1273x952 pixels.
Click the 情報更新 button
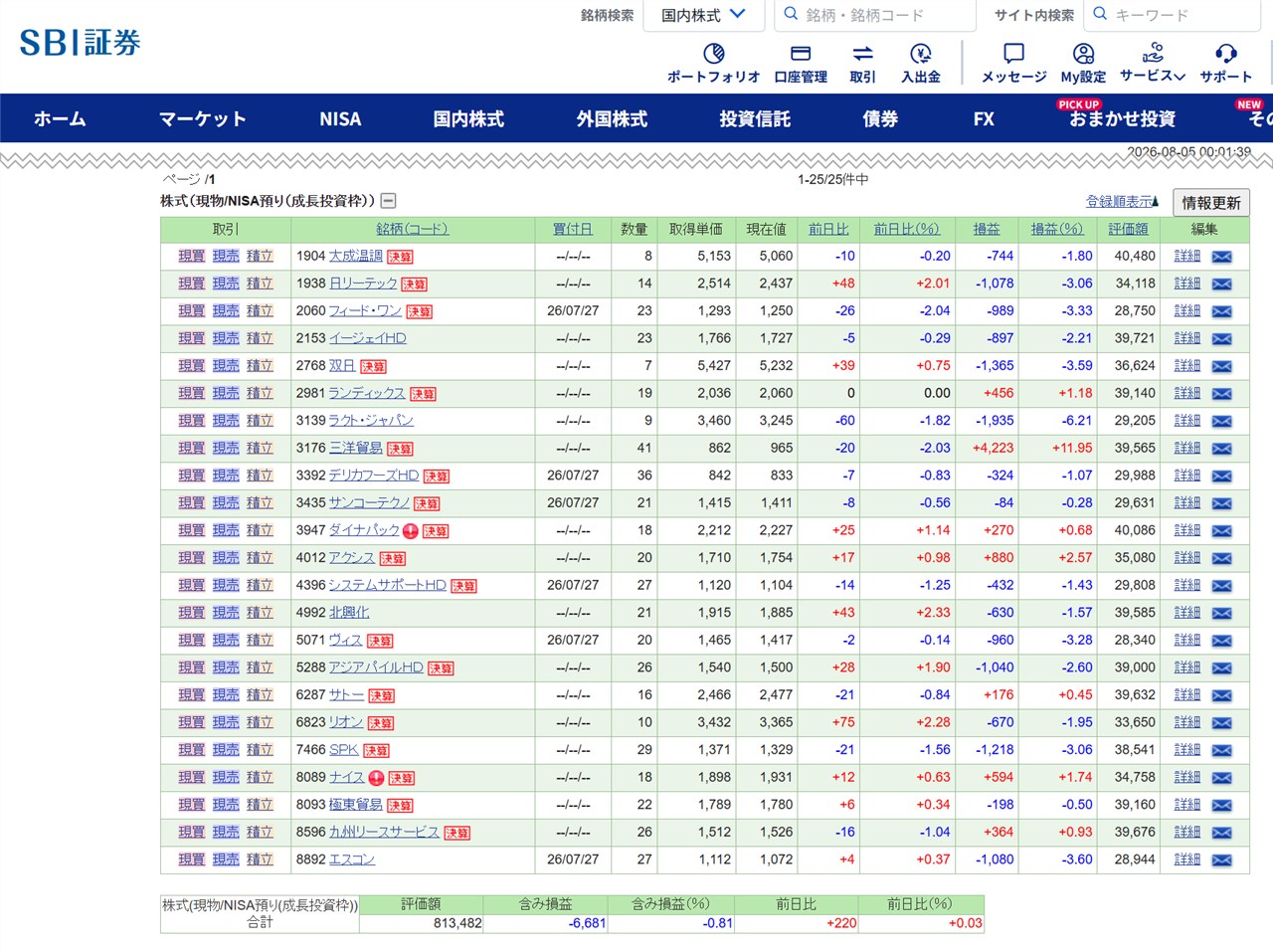1211,202
